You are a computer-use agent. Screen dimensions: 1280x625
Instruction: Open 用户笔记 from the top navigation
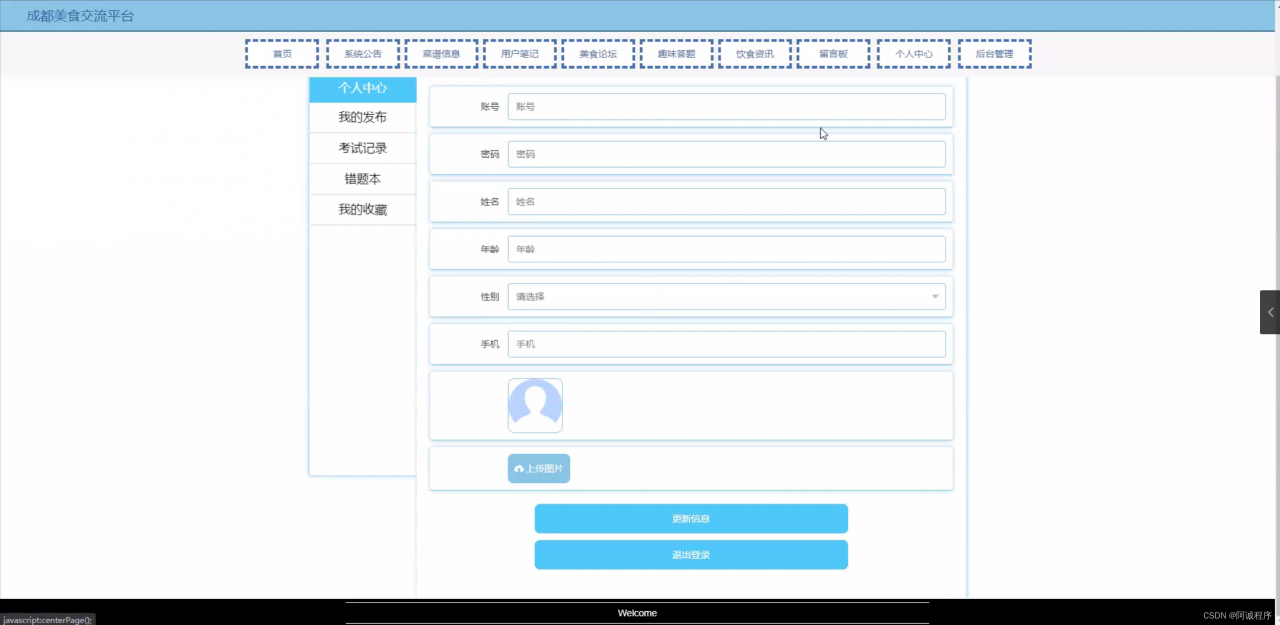520,54
